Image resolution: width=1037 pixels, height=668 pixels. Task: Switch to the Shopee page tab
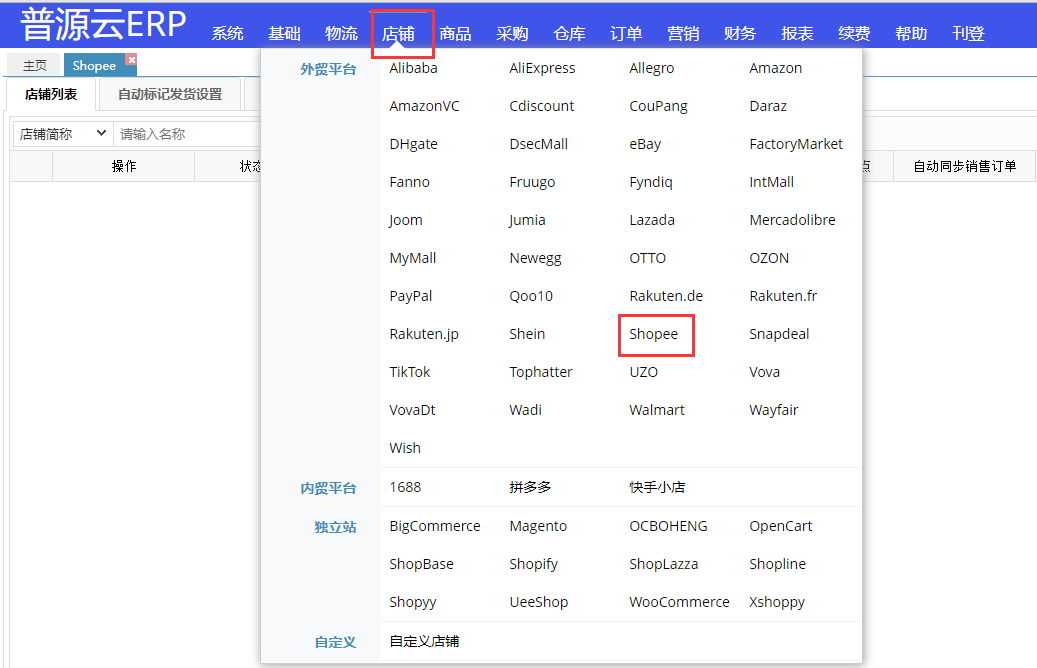coord(94,65)
